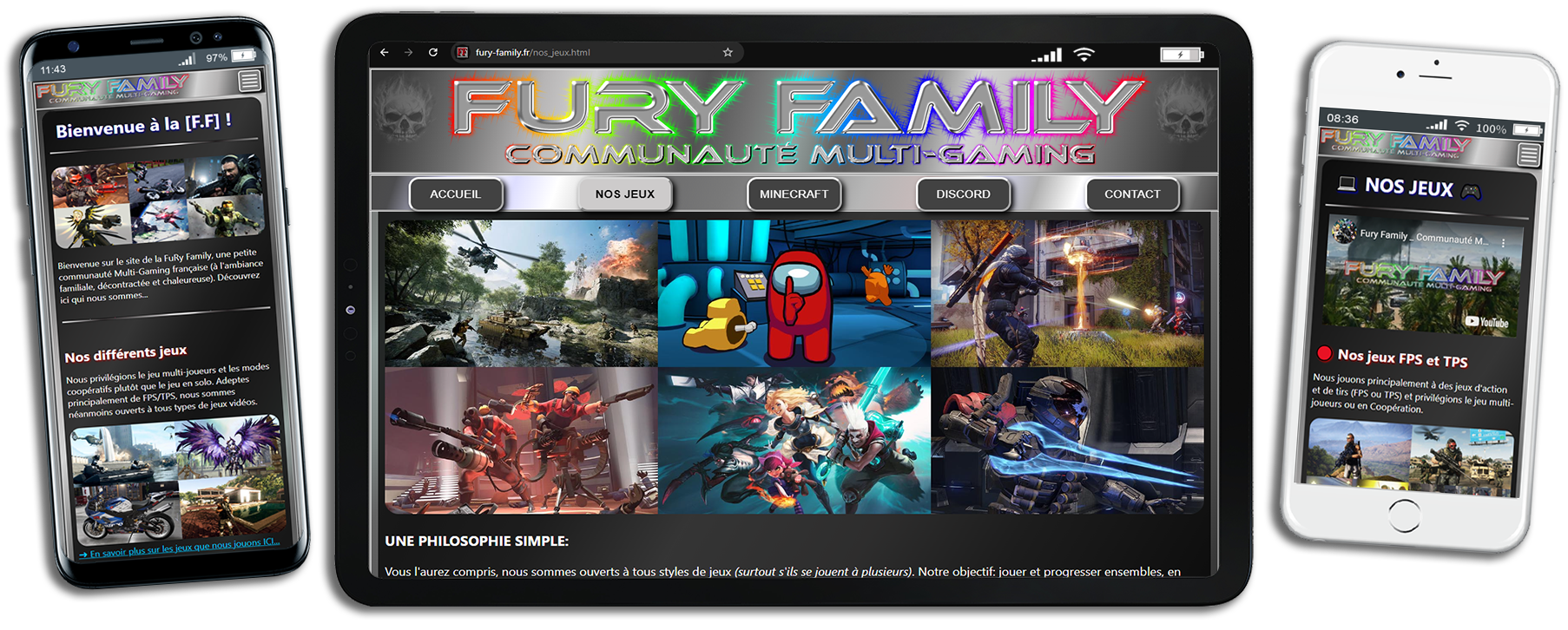The width and height of the screenshot is (1568, 630).
Task: Bookmark the page with the star icon
Action: pyautogui.click(x=728, y=53)
